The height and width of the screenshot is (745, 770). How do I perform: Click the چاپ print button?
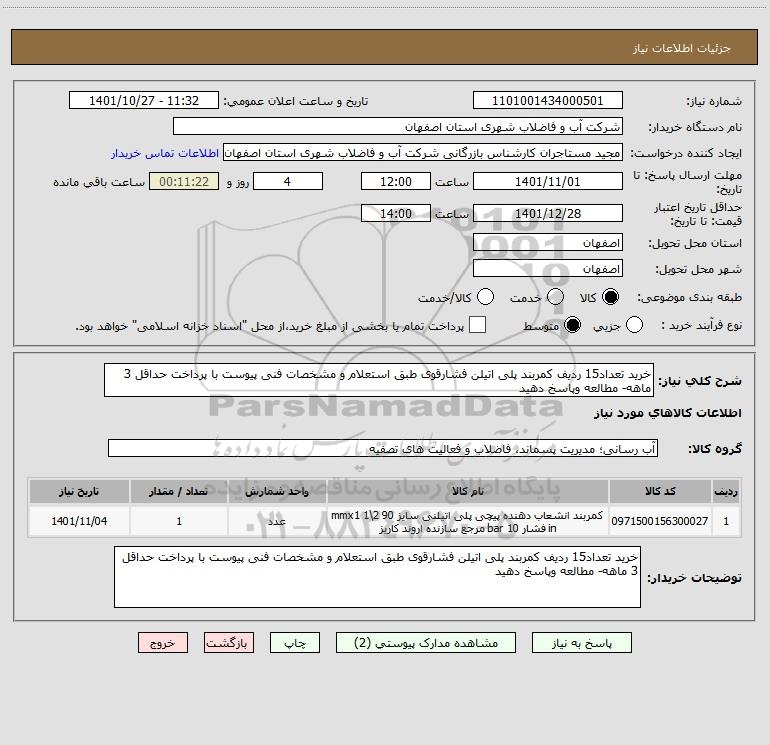pos(295,643)
